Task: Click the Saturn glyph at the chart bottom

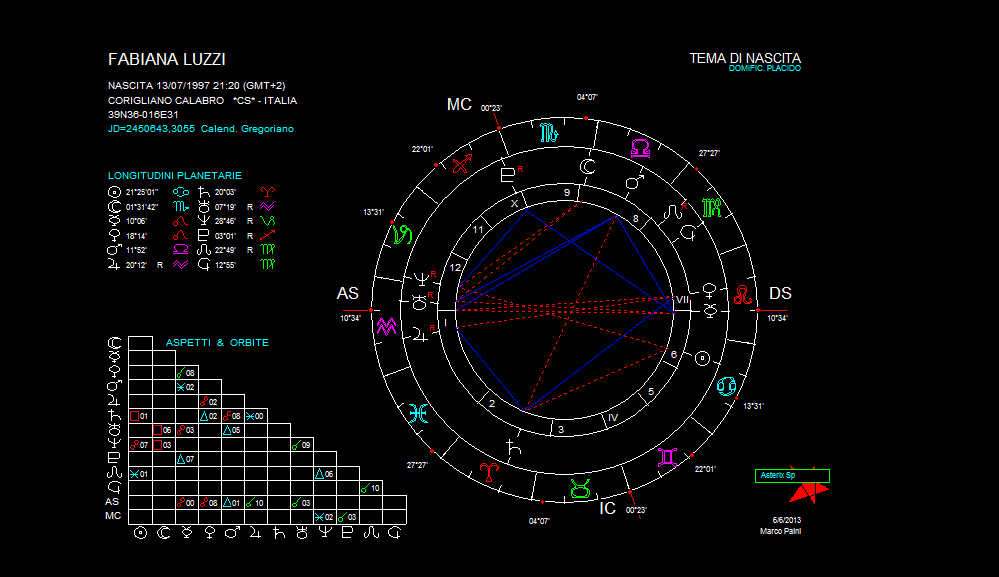Action: 513,447
